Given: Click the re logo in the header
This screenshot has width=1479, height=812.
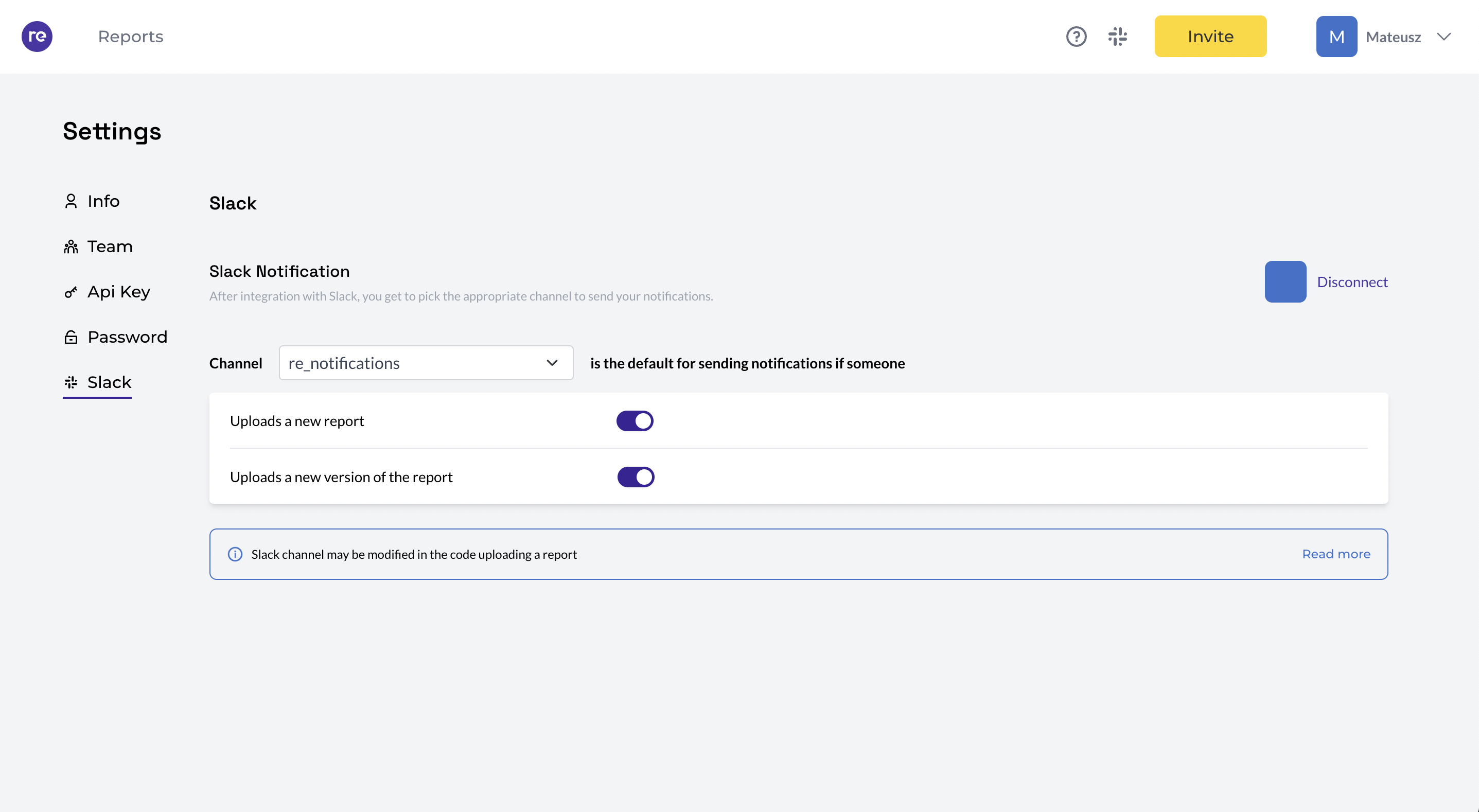Looking at the screenshot, I should coord(37,36).
